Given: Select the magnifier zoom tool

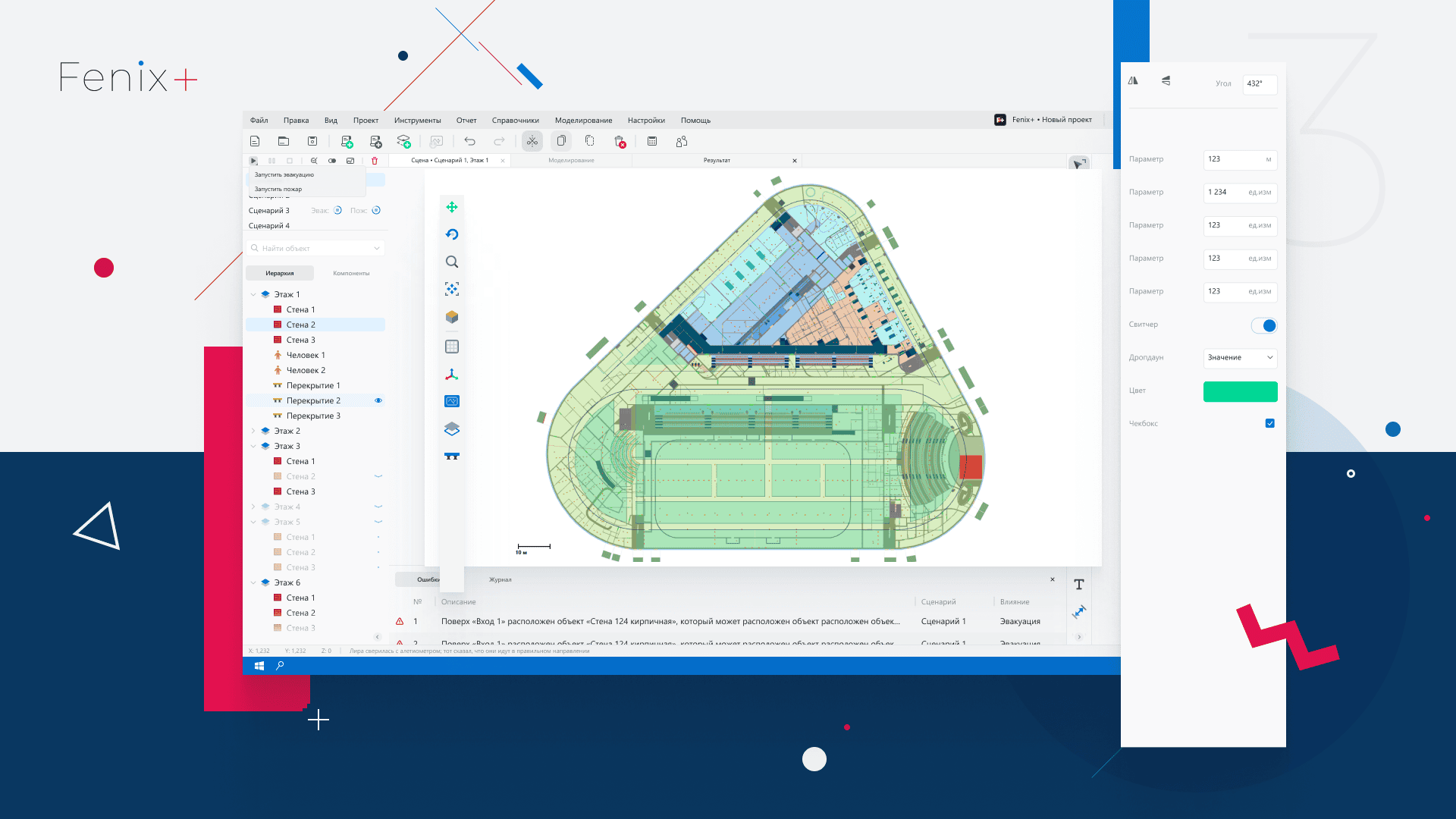Looking at the screenshot, I should pos(452,262).
